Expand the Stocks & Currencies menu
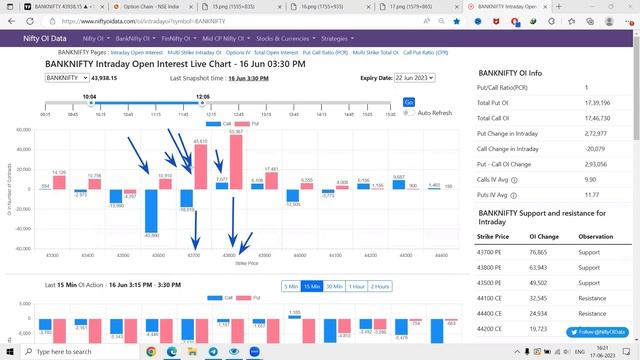Image resolution: width=640 pixels, height=360 pixels. click(x=286, y=38)
